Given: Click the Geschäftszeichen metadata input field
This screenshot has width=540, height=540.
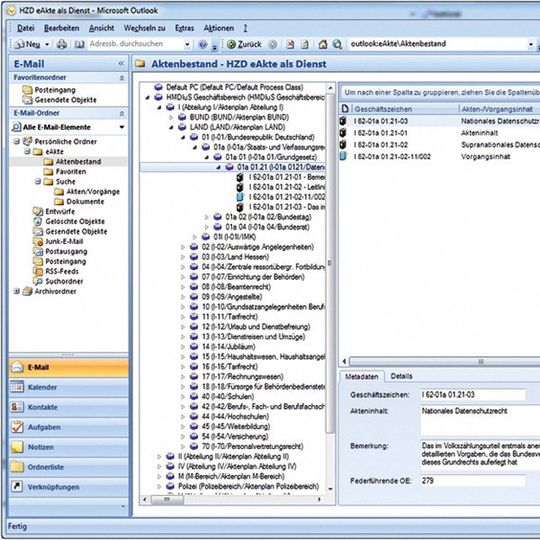Looking at the screenshot, I should (x=473, y=395).
